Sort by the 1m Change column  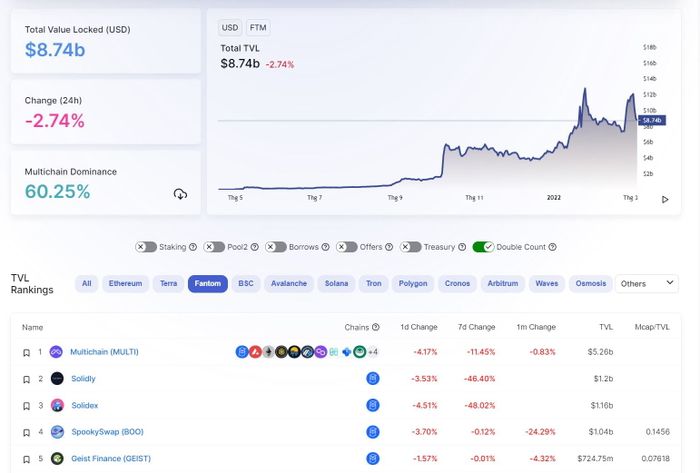pyautogui.click(x=536, y=327)
